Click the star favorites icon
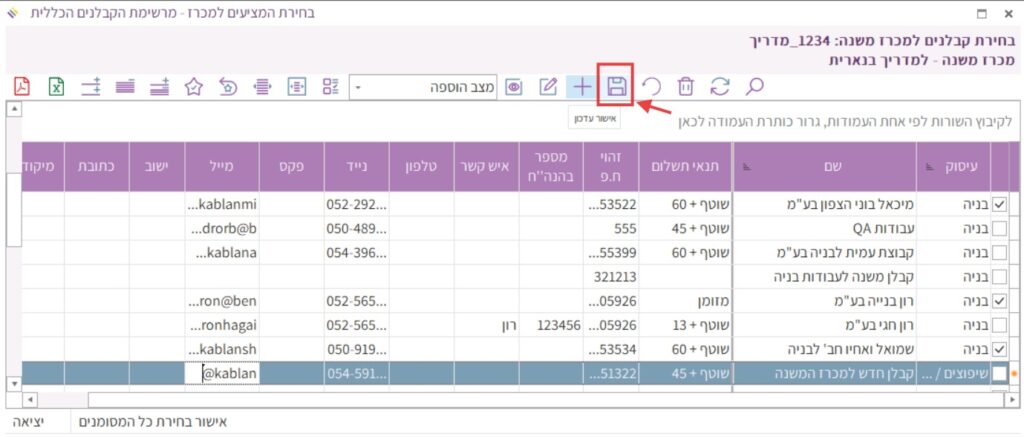 click(x=194, y=86)
